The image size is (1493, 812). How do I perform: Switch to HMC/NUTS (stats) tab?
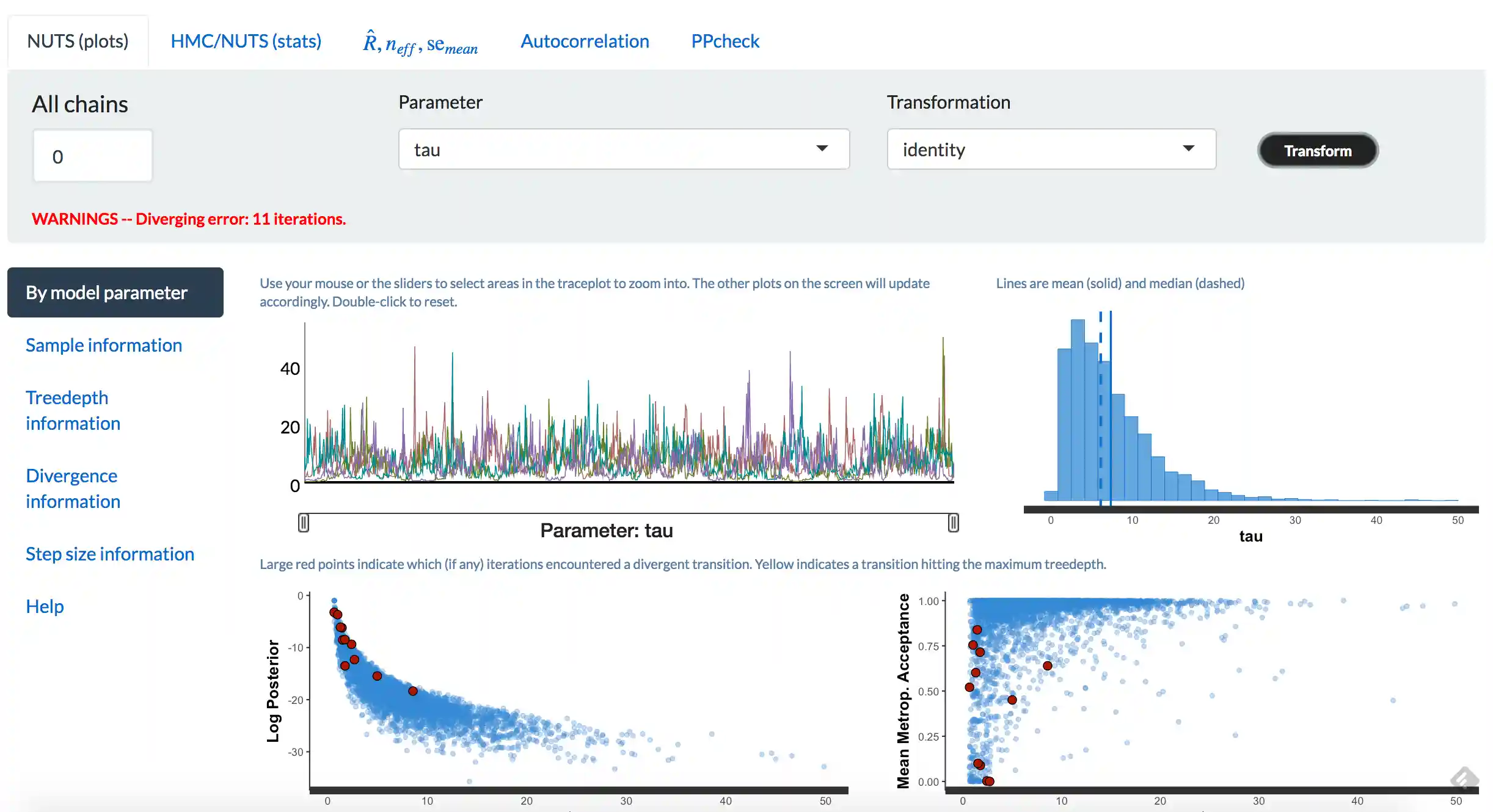point(246,41)
